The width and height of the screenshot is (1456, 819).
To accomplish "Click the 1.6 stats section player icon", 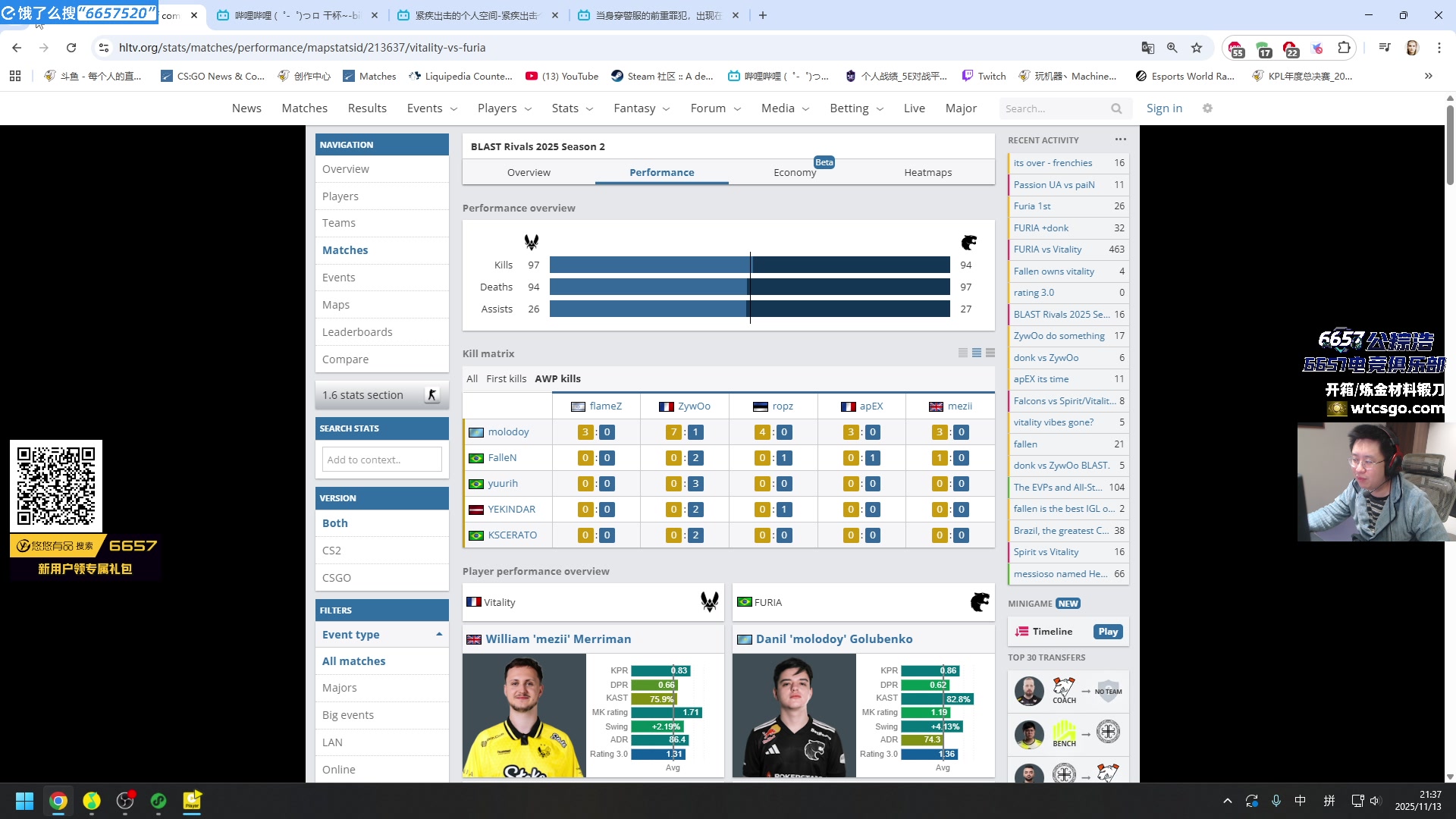I will coord(431,395).
